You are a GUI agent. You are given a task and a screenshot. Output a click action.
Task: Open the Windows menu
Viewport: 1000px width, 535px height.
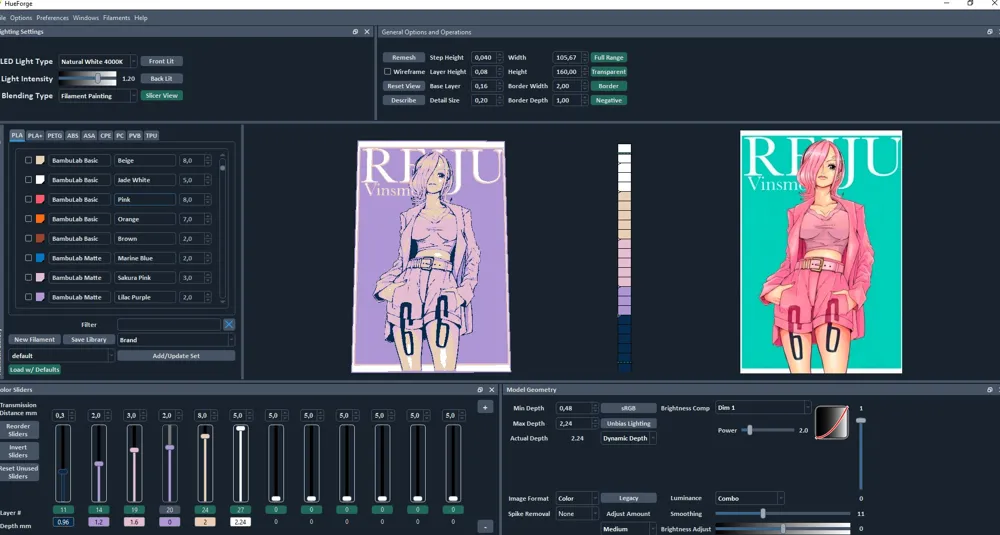coord(85,18)
